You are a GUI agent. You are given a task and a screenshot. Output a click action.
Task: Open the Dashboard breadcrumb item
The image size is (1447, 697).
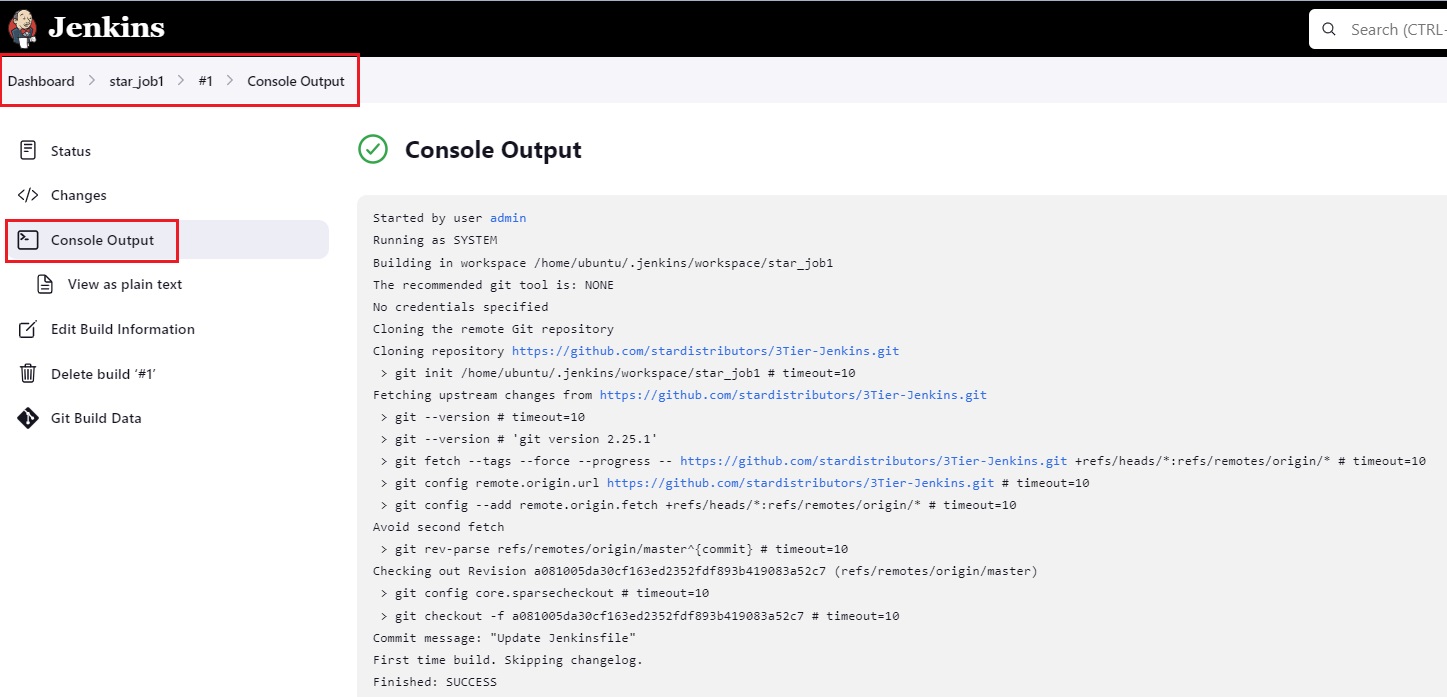point(41,81)
